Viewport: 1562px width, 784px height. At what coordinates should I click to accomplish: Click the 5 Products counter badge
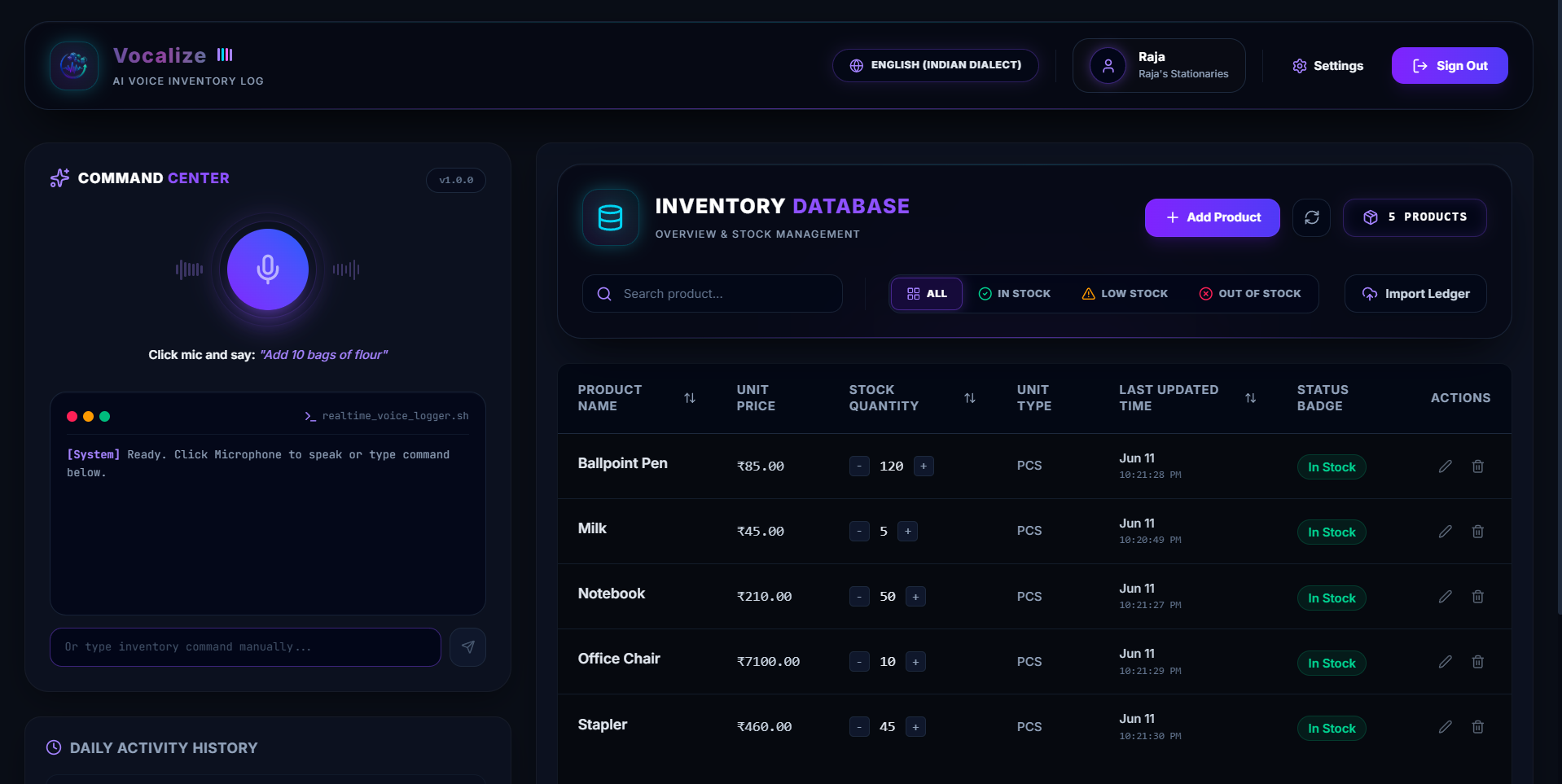click(x=1415, y=217)
